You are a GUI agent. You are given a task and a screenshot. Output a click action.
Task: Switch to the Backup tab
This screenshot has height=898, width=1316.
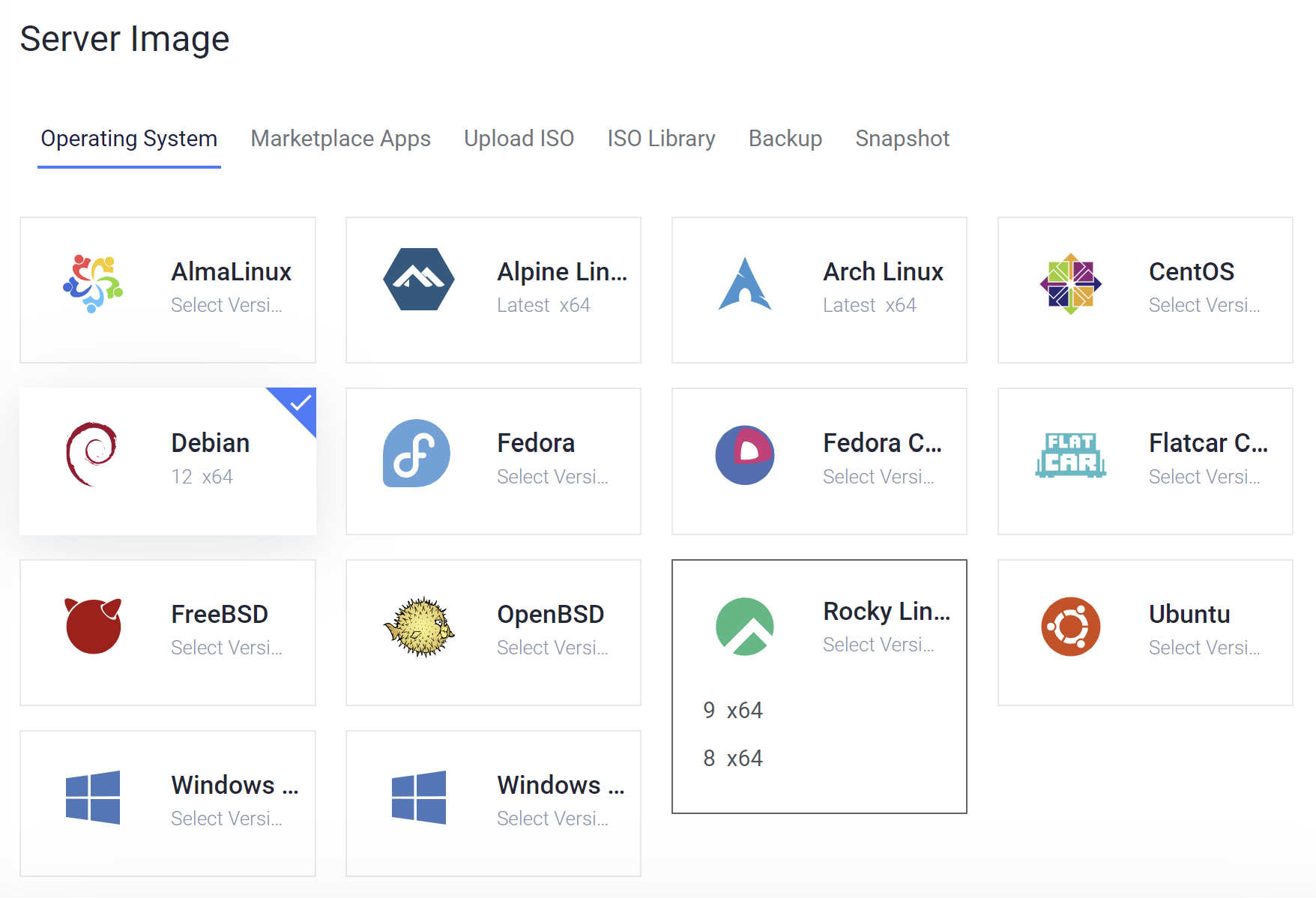tap(785, 139)
